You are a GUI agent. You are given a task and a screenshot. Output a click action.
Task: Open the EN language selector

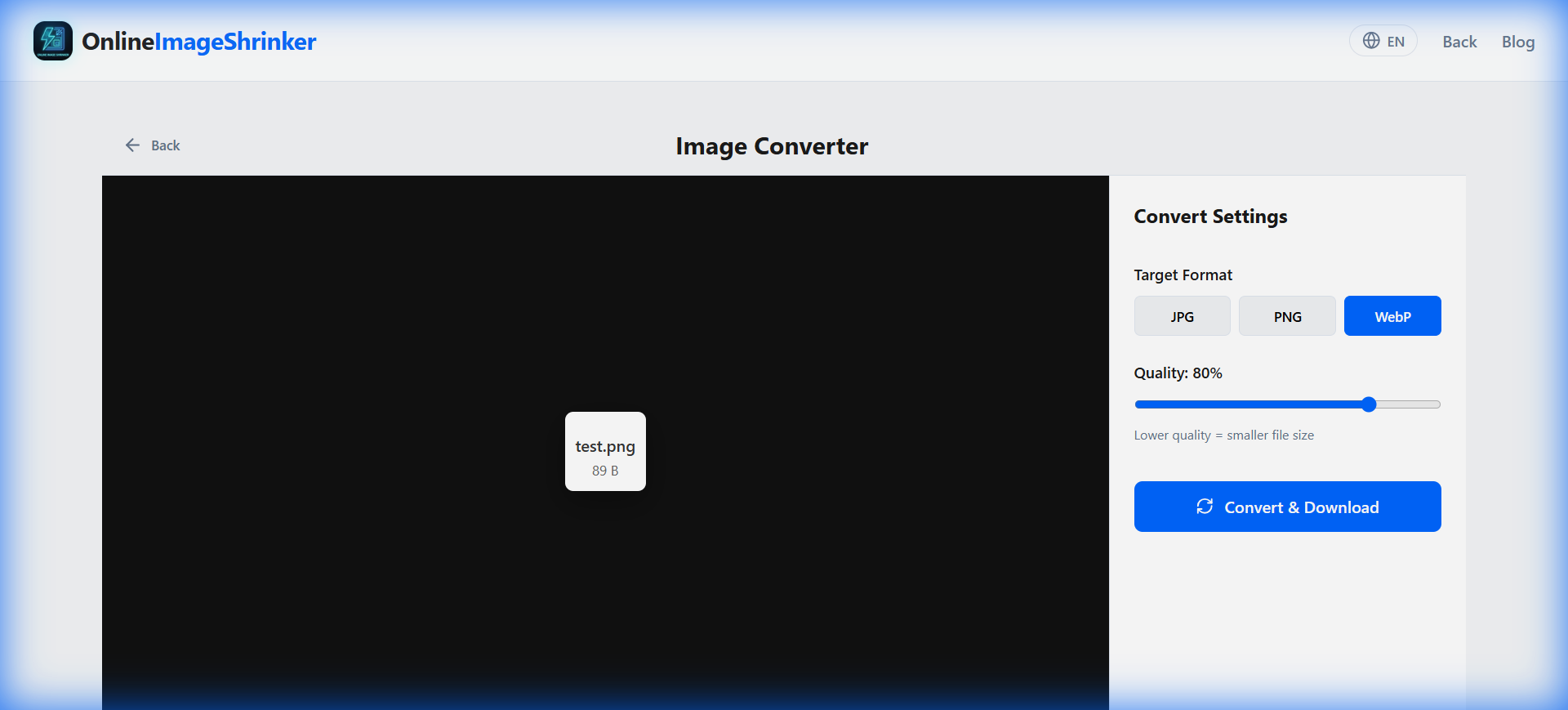click(x=1383, y=41)
